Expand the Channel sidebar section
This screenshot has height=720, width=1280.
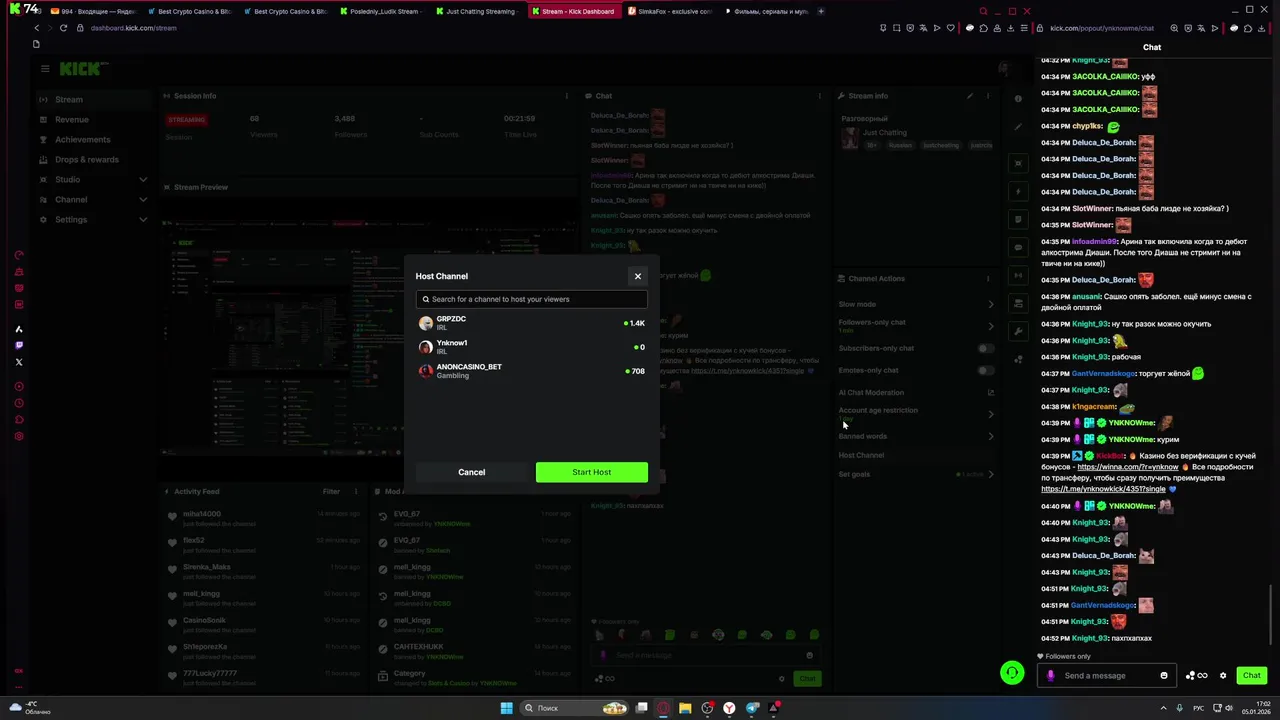coord(92,199)
